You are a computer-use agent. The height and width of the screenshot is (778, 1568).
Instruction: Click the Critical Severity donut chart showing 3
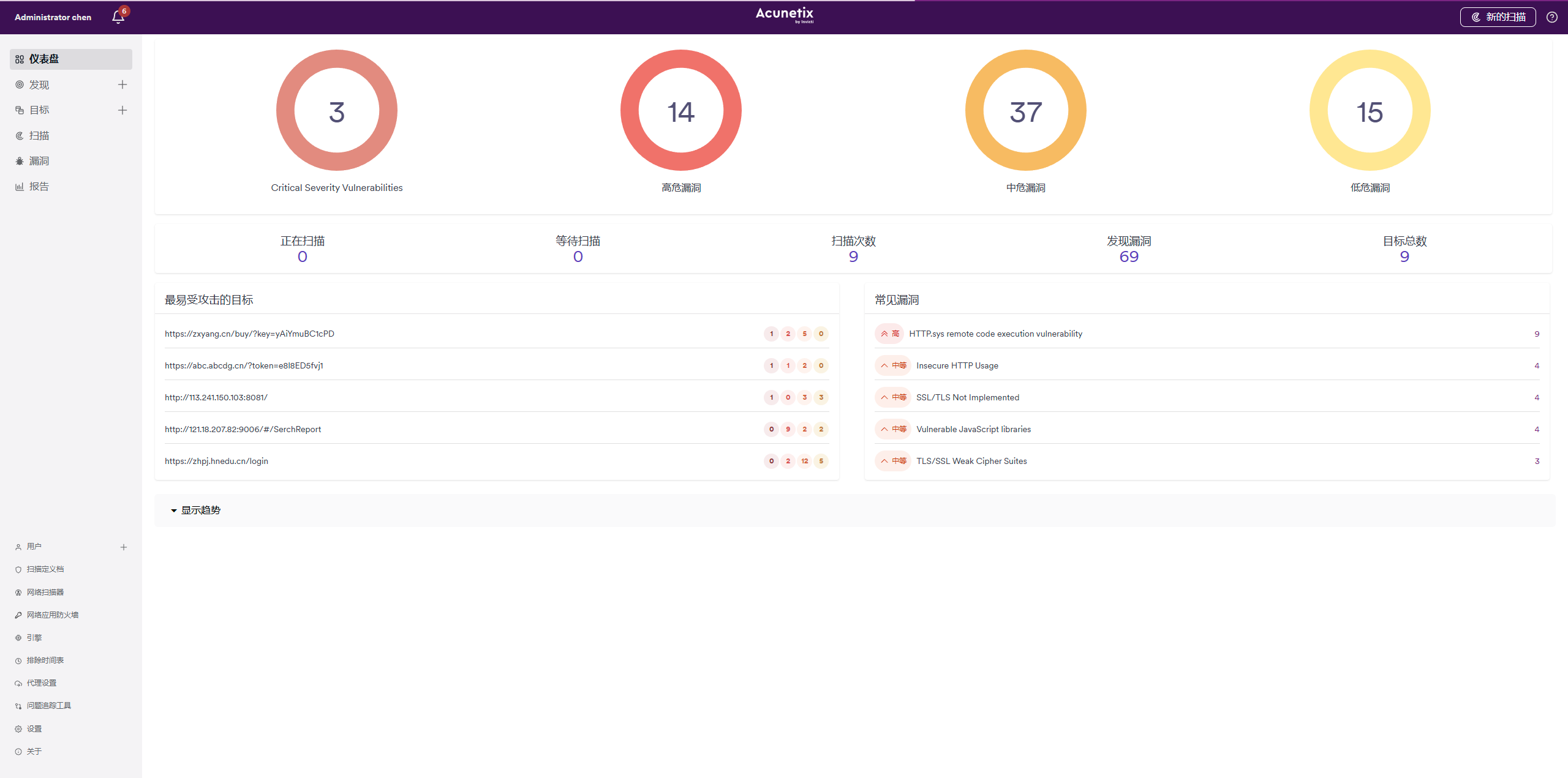[336, 111]
